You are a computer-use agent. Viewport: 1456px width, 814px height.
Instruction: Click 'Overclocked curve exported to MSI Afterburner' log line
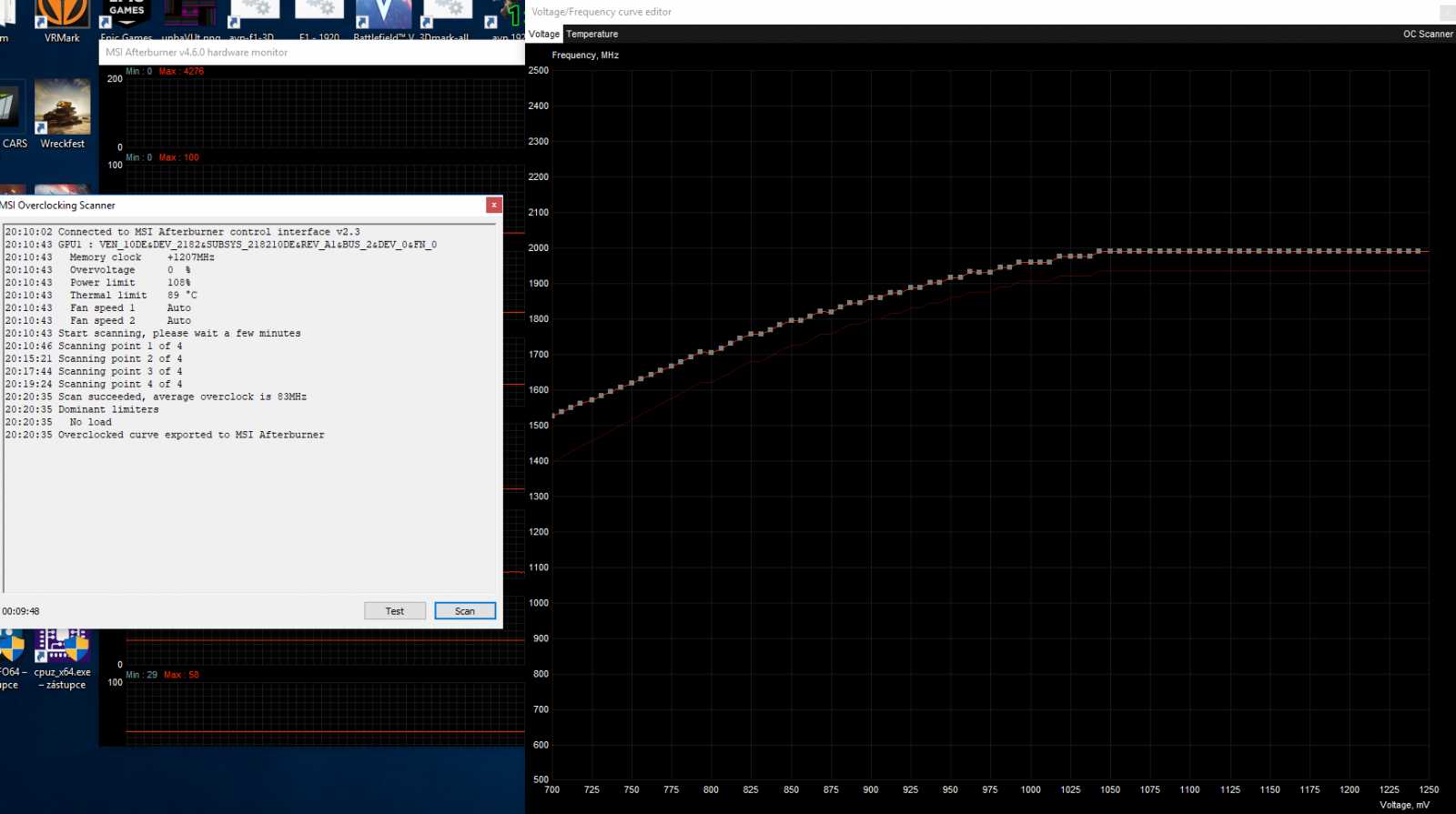[x=165, y=435]
